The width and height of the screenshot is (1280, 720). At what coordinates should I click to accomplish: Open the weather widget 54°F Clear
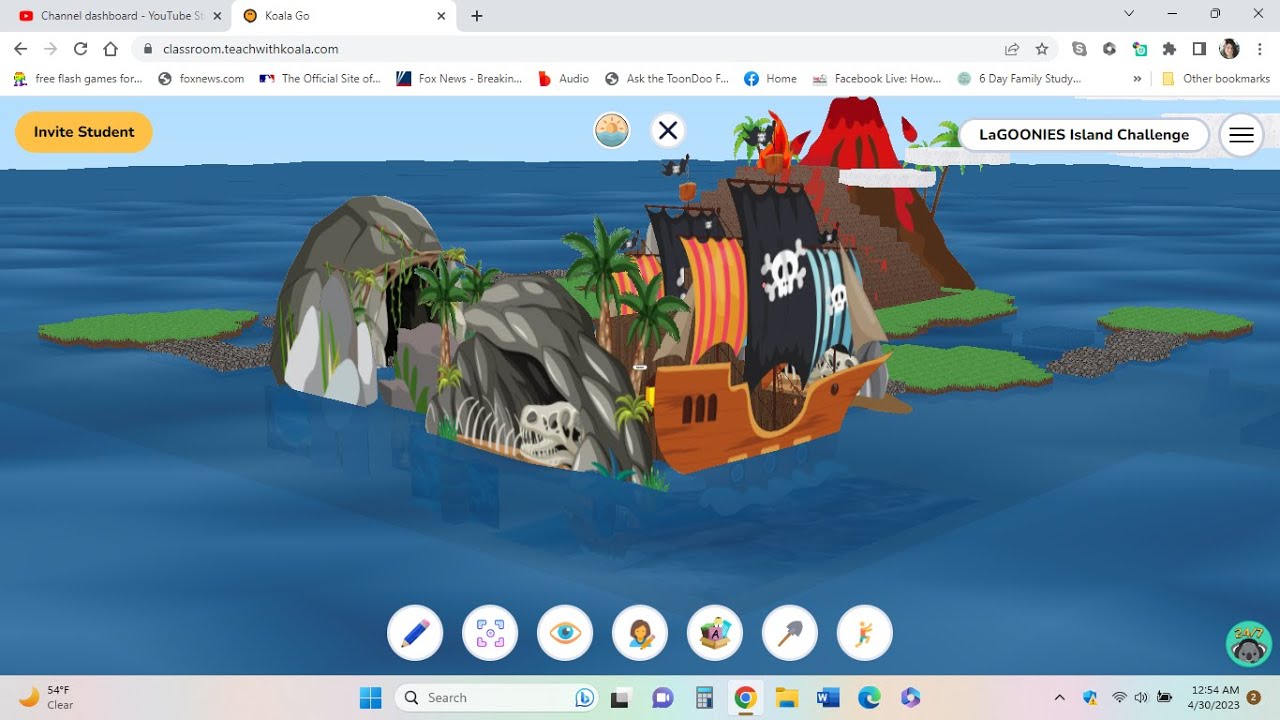click(x=47, y=697)
